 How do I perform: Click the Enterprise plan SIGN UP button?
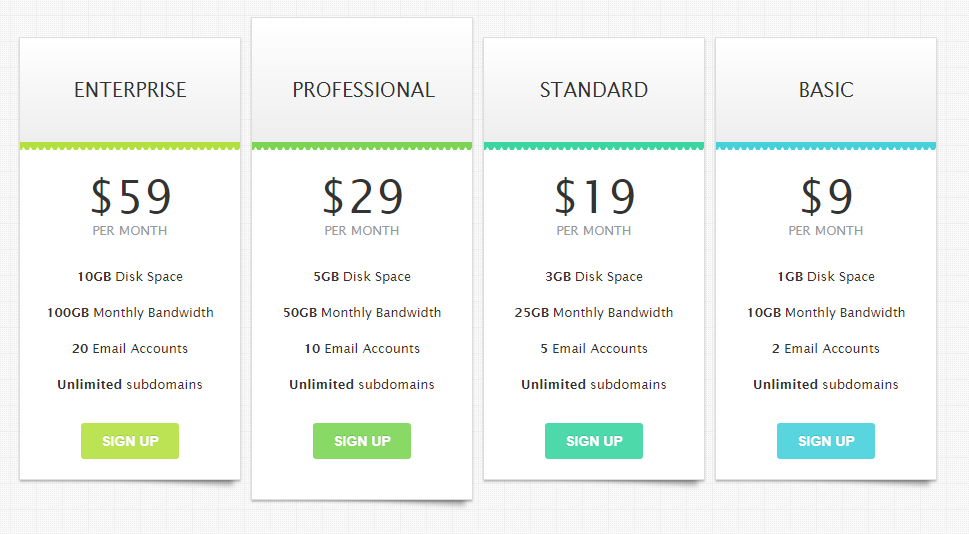click(x=130, y=441)
